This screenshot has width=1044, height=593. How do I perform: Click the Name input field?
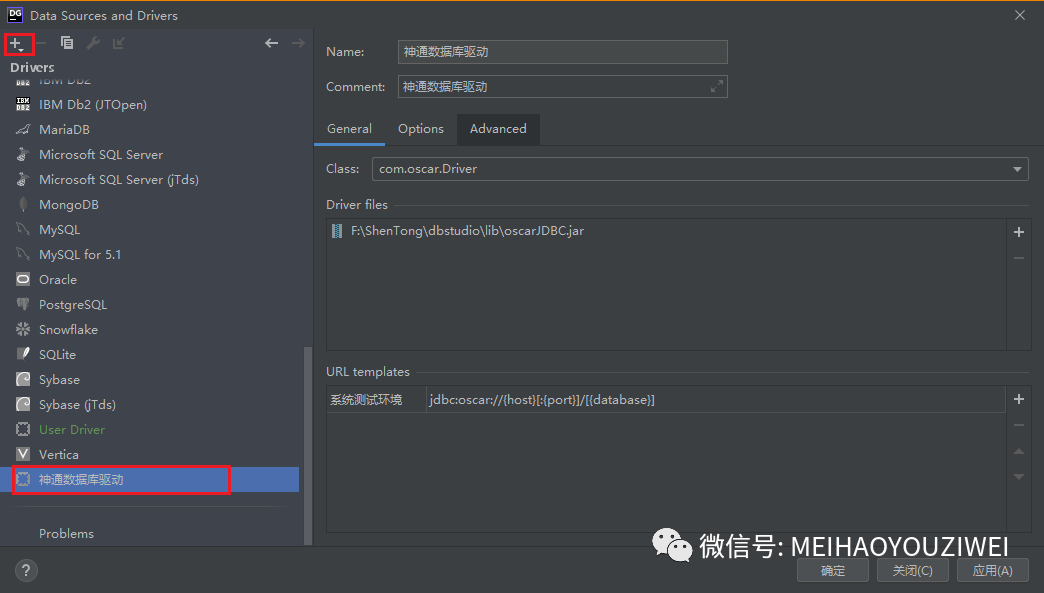tap(563, 52)
